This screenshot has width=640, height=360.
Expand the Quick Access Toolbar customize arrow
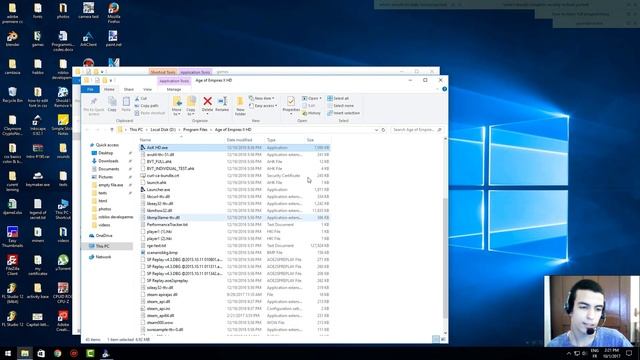[x=111, y=80]
